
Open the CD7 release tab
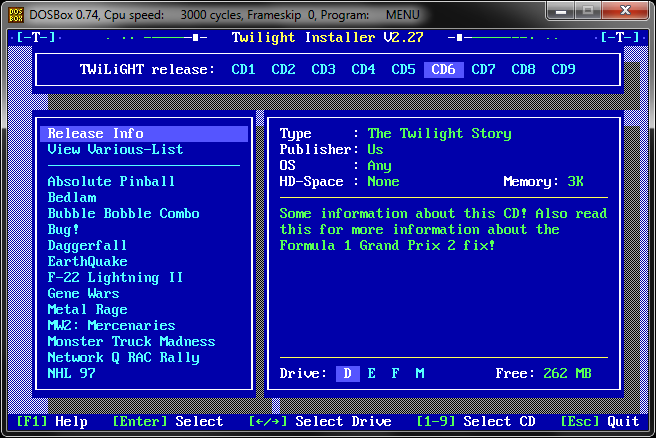pyautogui.click(x=483, y=69)
